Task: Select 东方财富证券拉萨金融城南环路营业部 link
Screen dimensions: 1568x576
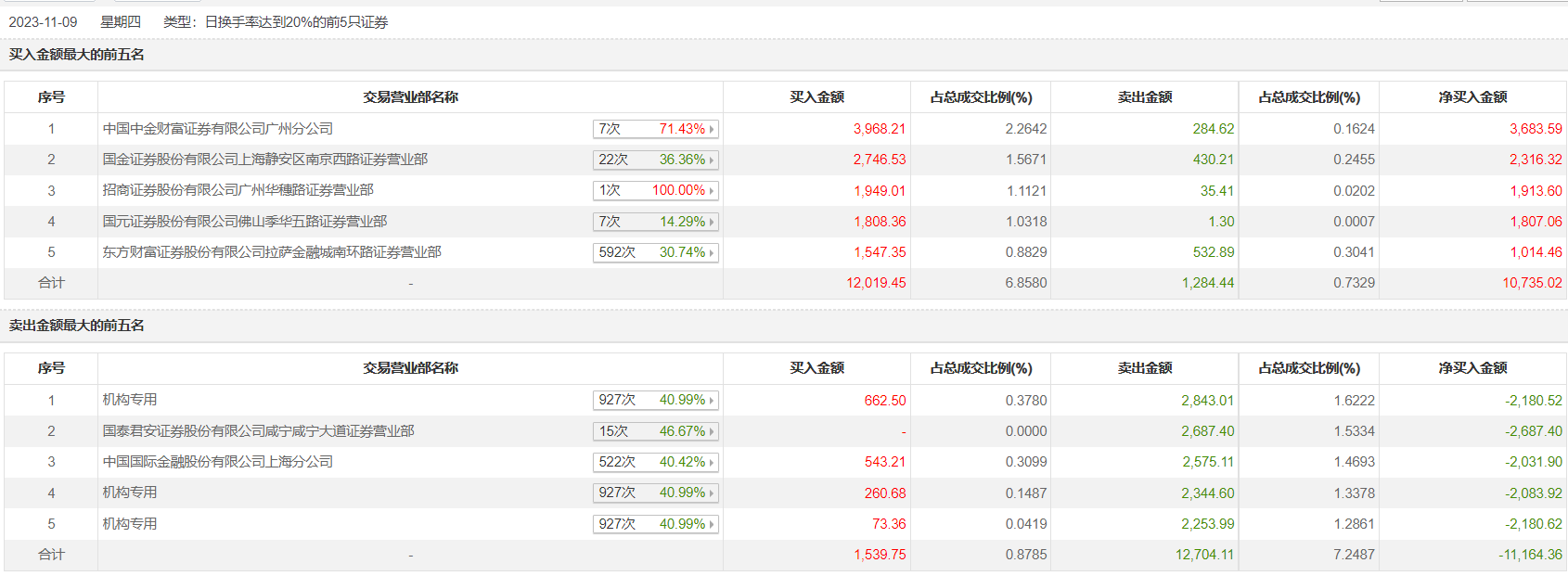Action: point(271,252)
